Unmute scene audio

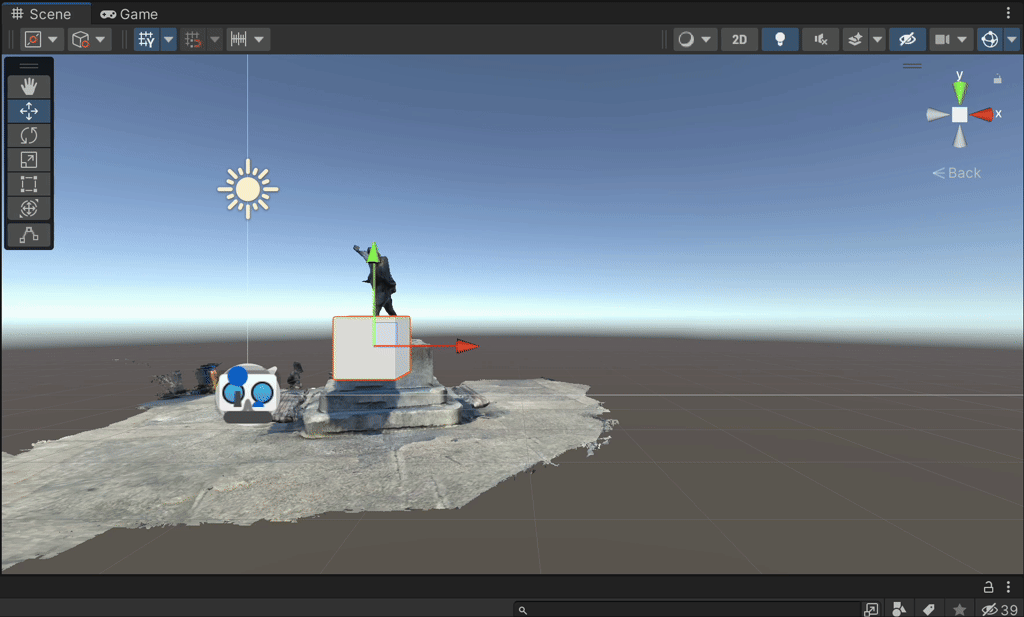tap(820, 39)
